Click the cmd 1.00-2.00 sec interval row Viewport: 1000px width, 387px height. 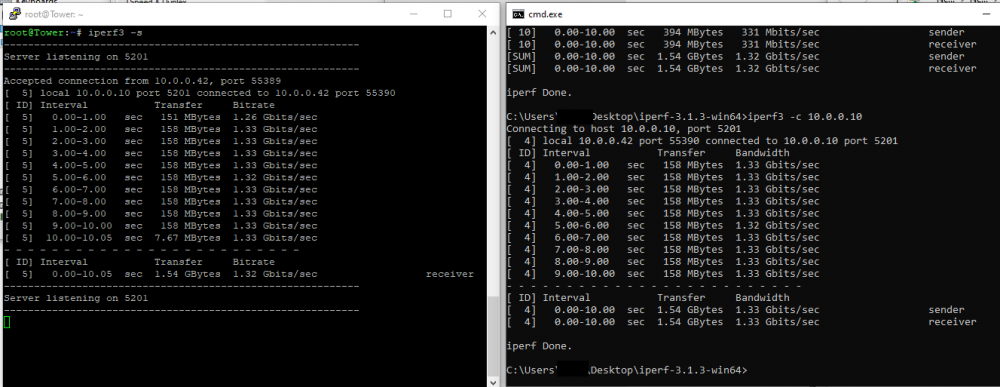663,178
